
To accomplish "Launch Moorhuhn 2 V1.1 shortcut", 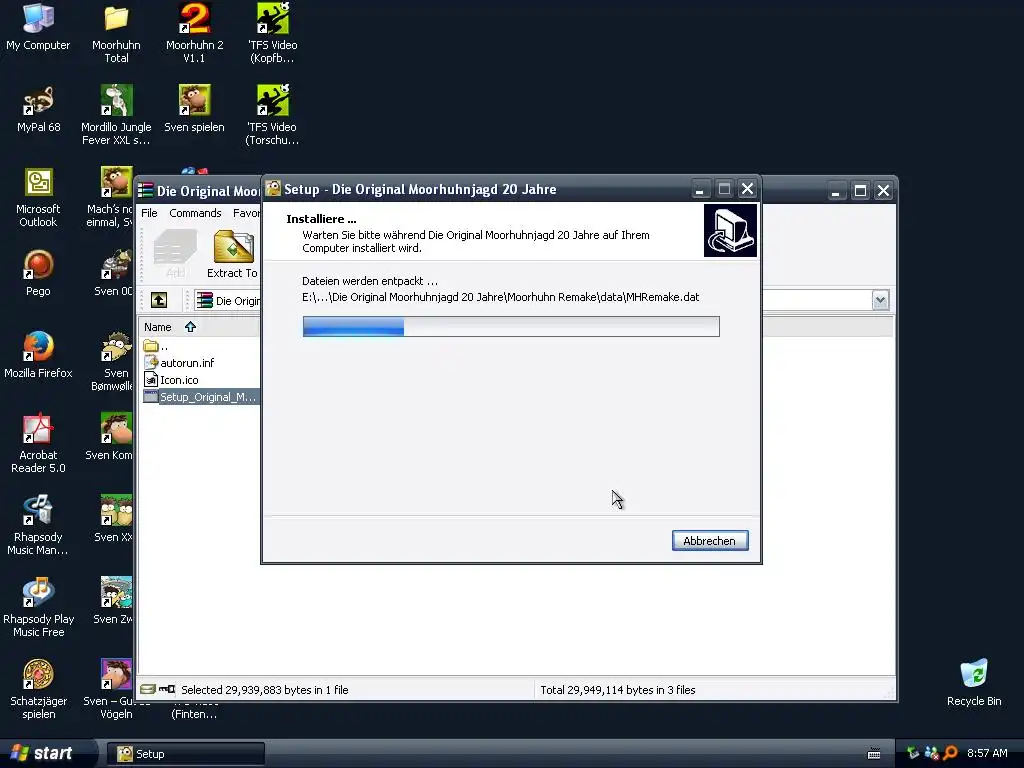I will [195, 34].
